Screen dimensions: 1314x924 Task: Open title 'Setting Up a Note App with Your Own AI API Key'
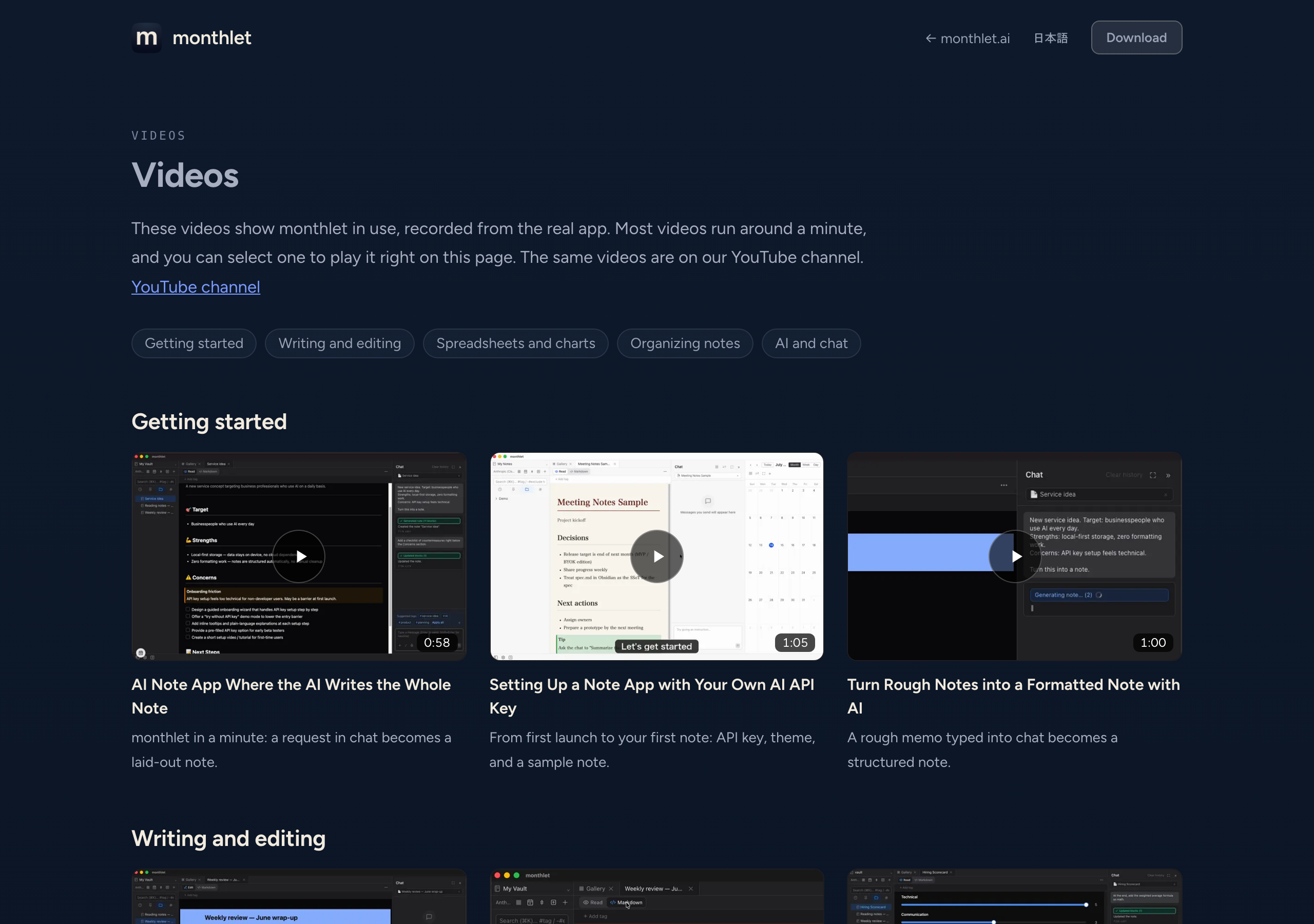(652, 696)
